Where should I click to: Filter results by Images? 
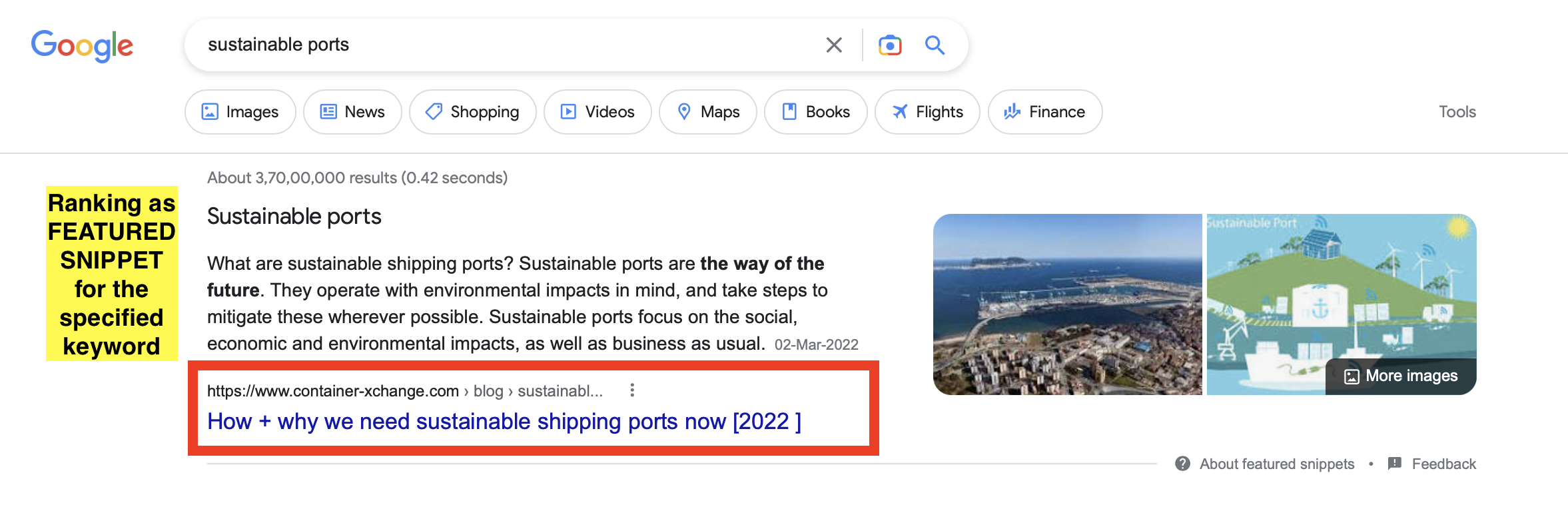[240, 112]
